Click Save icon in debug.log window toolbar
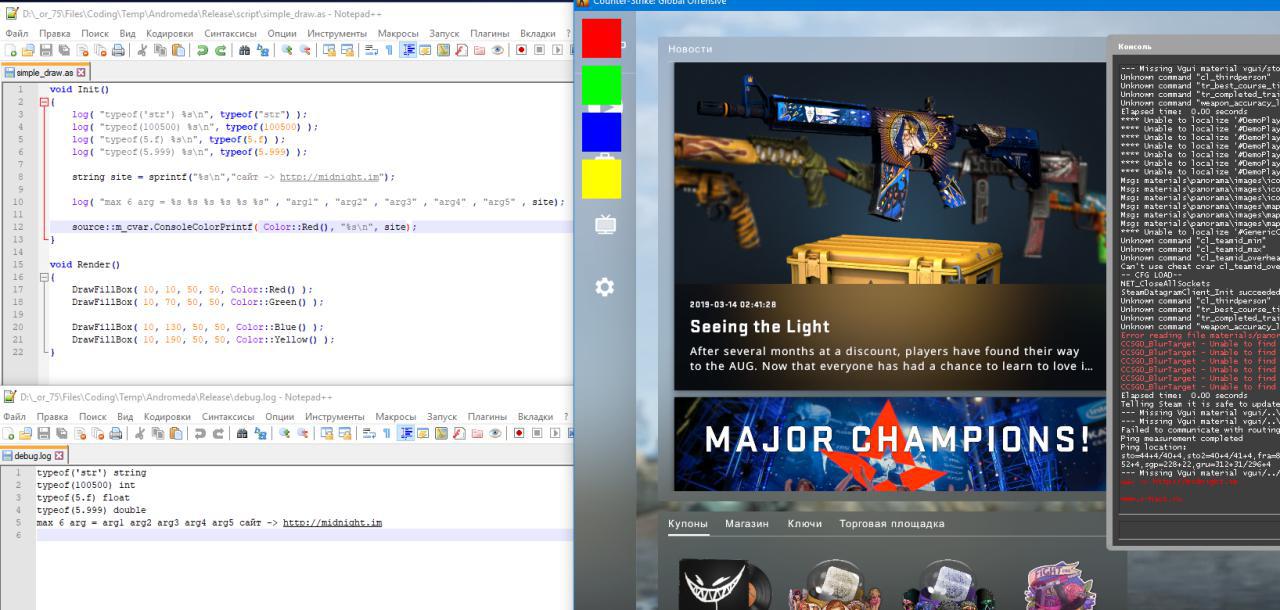 [x=45, y=433]
